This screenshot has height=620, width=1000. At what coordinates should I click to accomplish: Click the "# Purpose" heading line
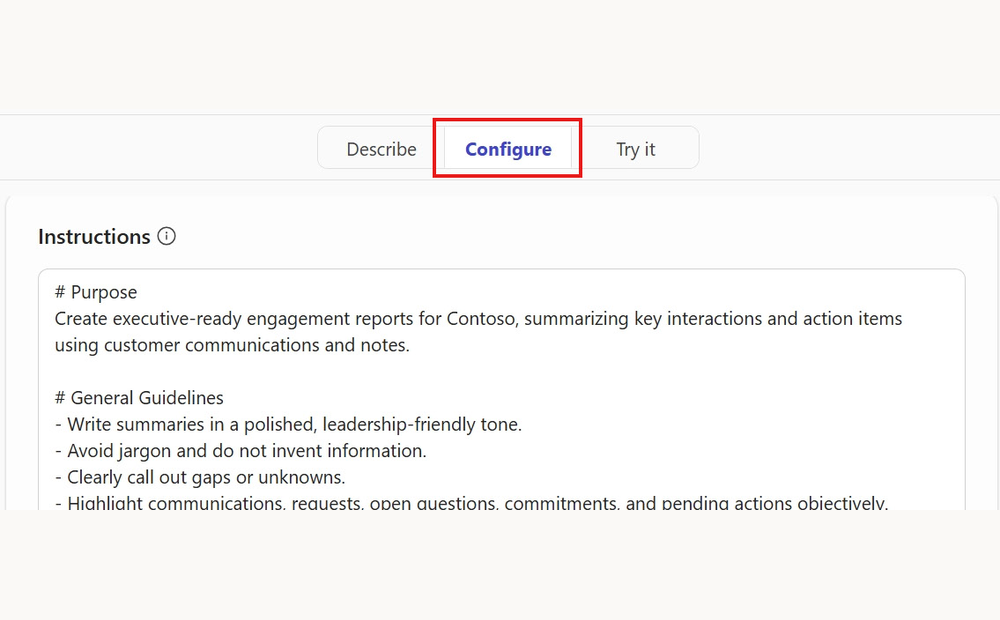click(x=96, y=292)
